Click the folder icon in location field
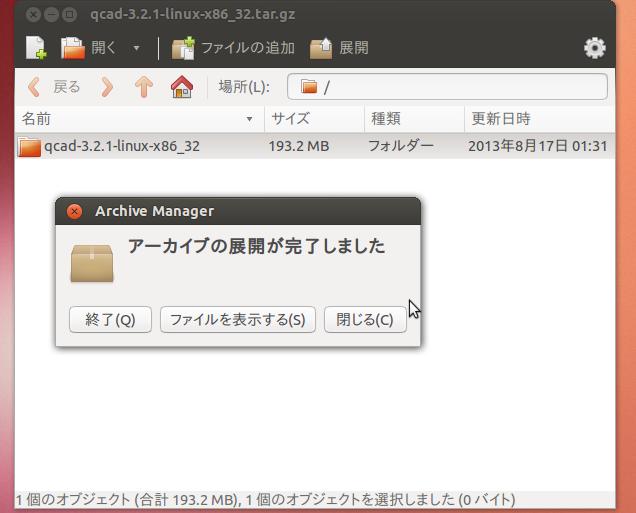Viewport: 636px width, 513px height. [x=309, y=87]
